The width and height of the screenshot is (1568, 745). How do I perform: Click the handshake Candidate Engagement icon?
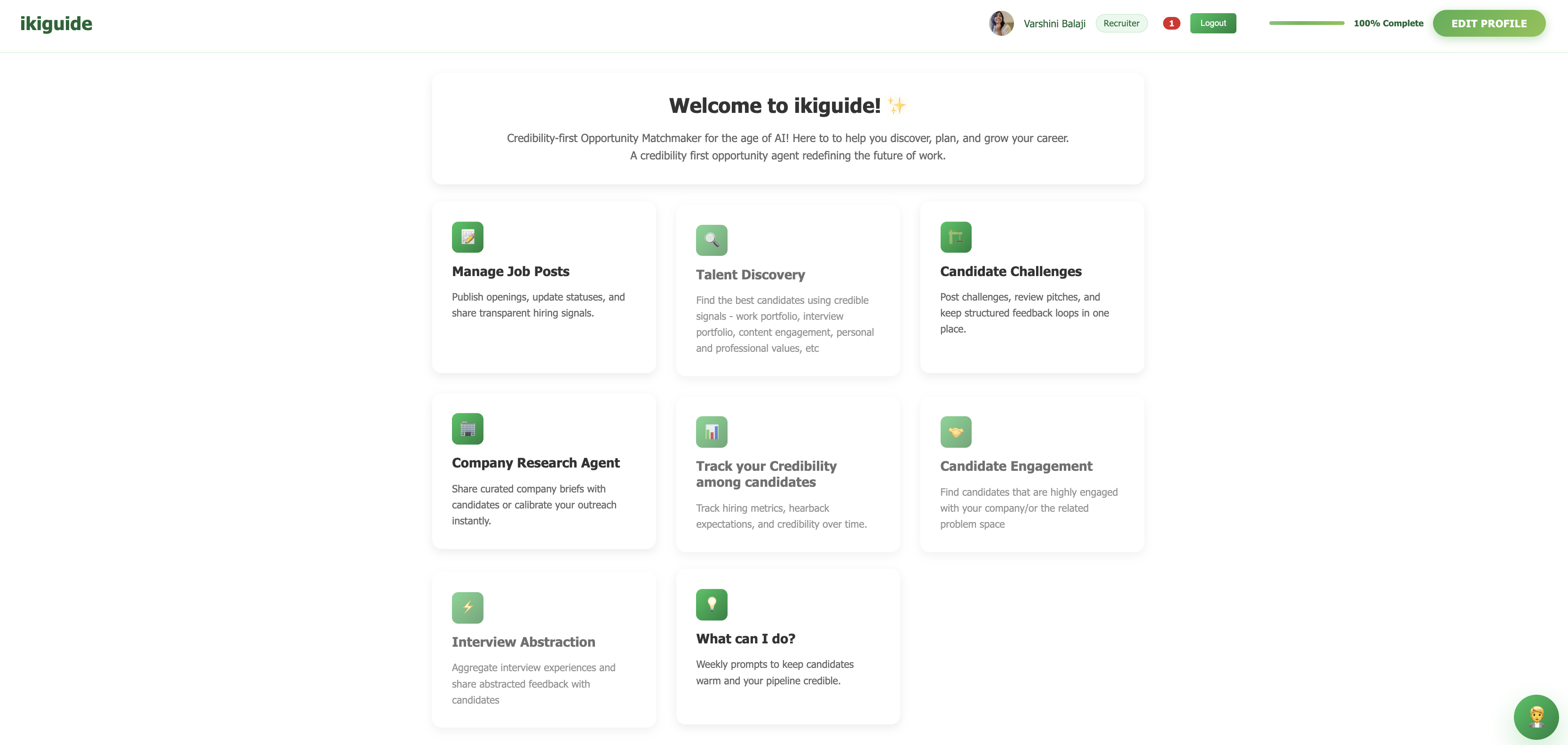coord(956,432)
